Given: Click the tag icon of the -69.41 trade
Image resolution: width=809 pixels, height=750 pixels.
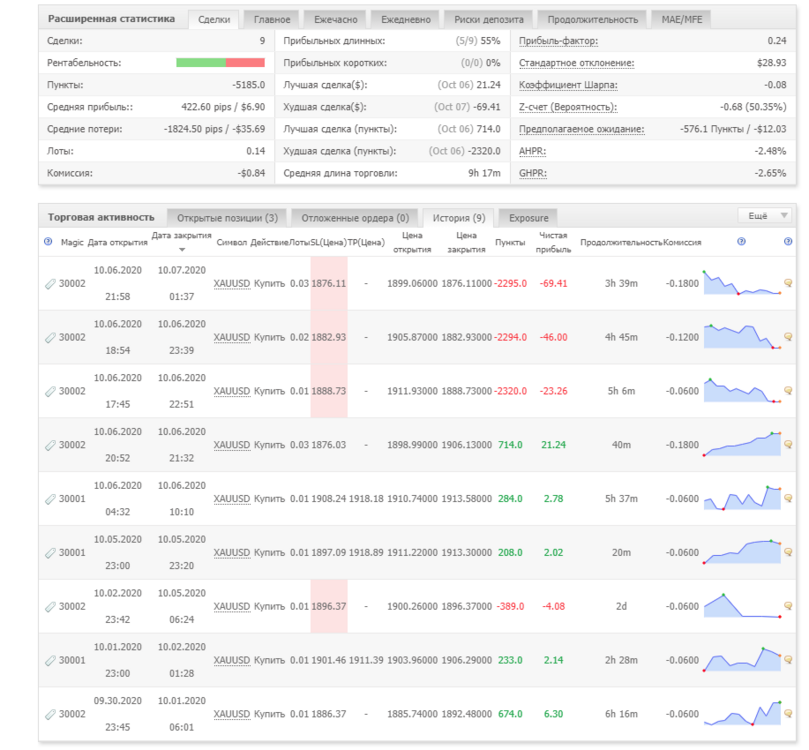Looking at the screenshot, I should click(x=50, y=284).
